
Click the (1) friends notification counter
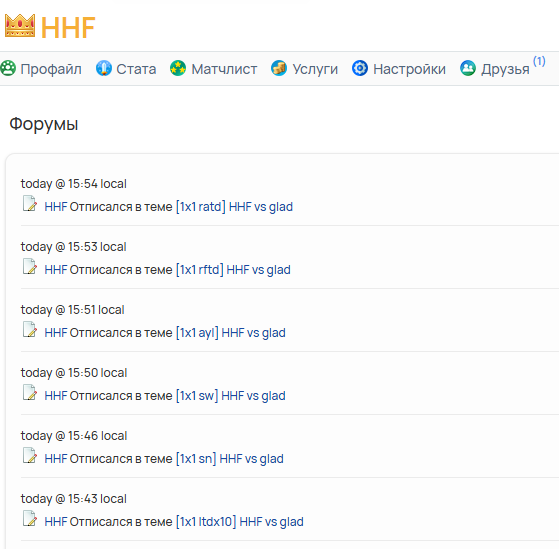click(539, 61)
